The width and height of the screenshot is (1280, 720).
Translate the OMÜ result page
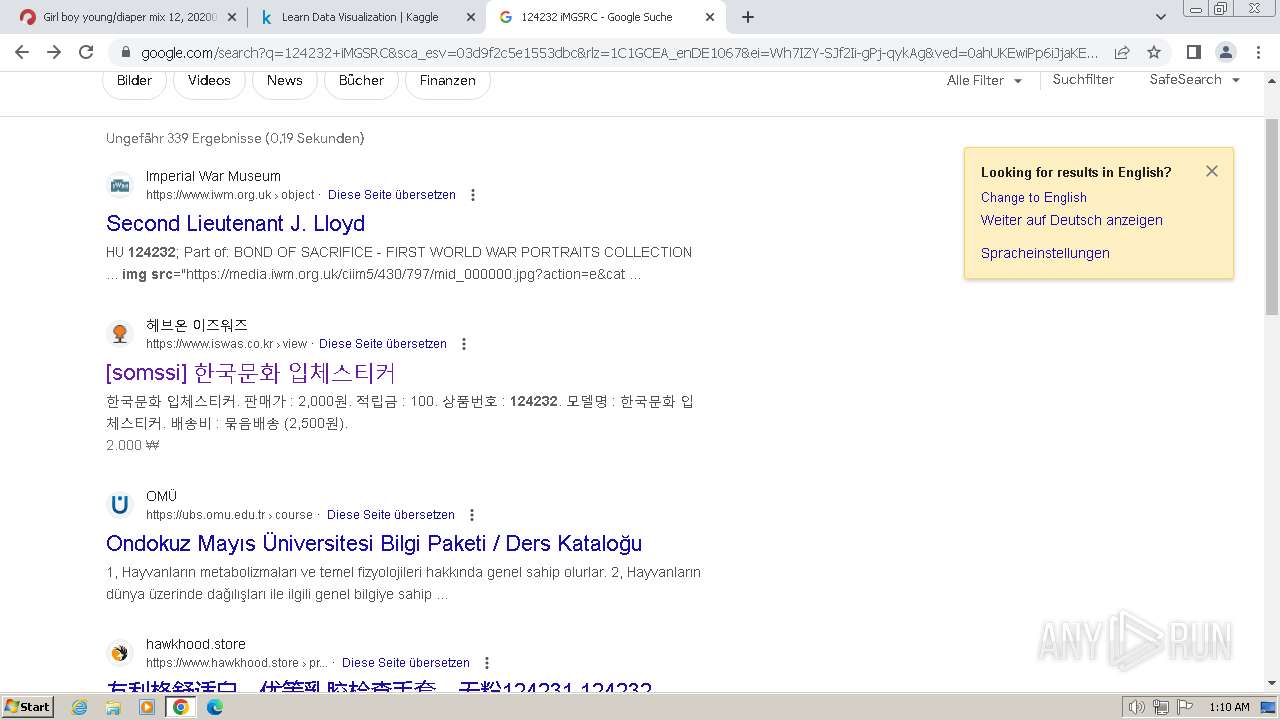click(390, 515)
